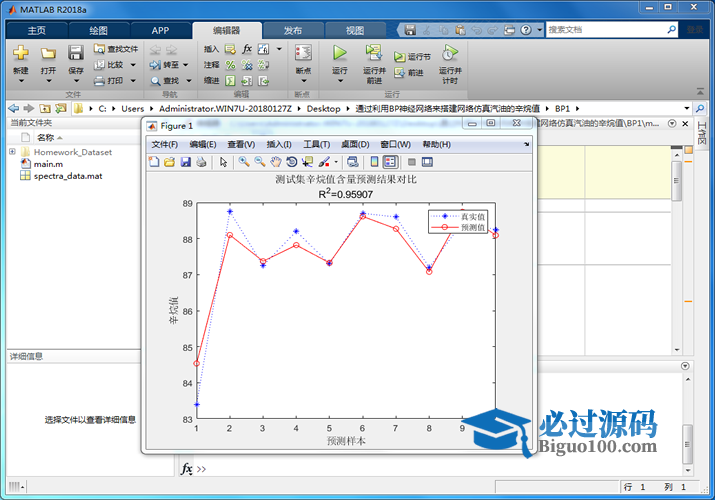Toggle the Insert Colorbar button
Image resolution: width=715 pixels, height=500 pixels.
pos(375,161)
